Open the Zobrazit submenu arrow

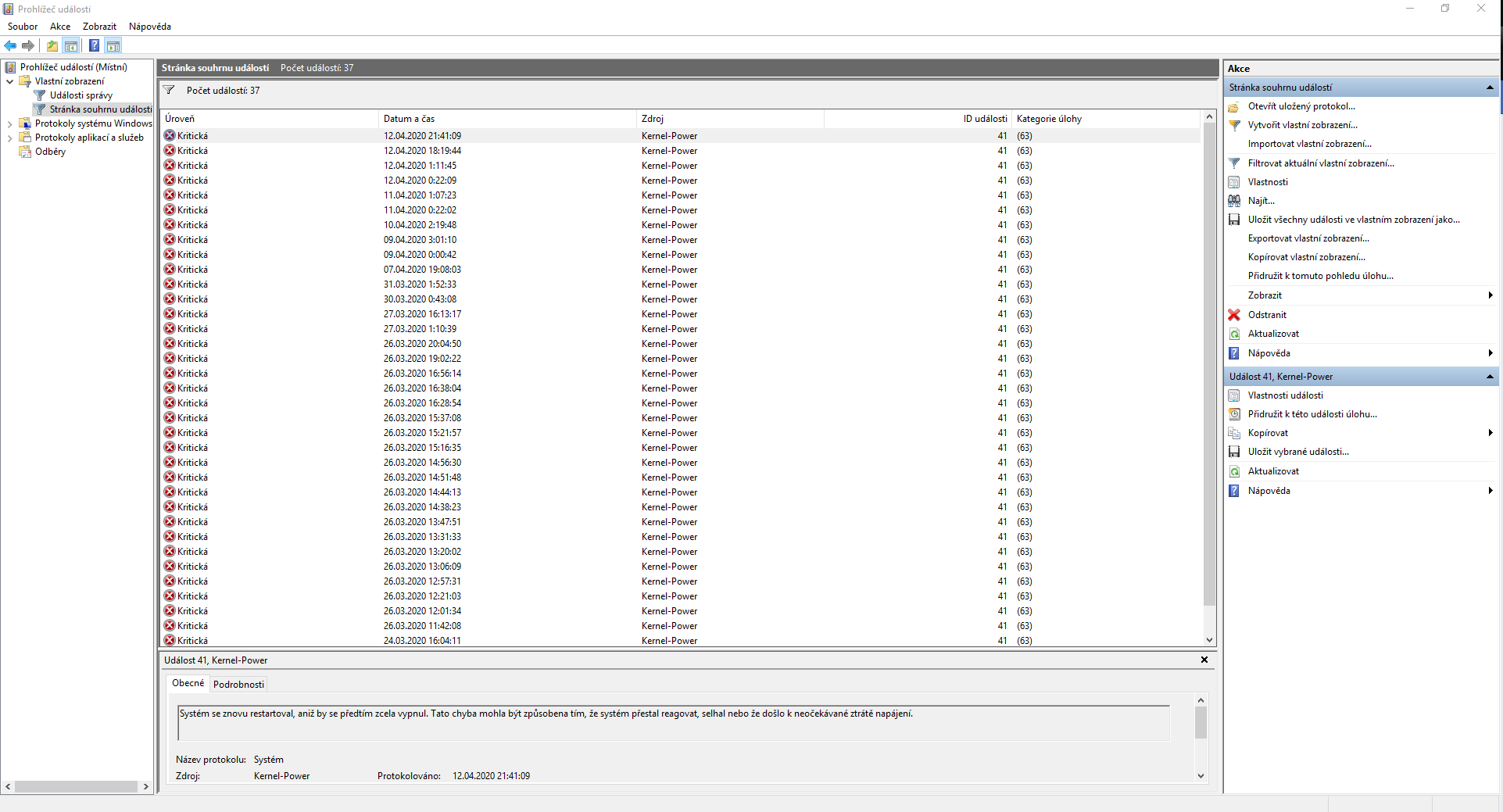point(1490,295)
